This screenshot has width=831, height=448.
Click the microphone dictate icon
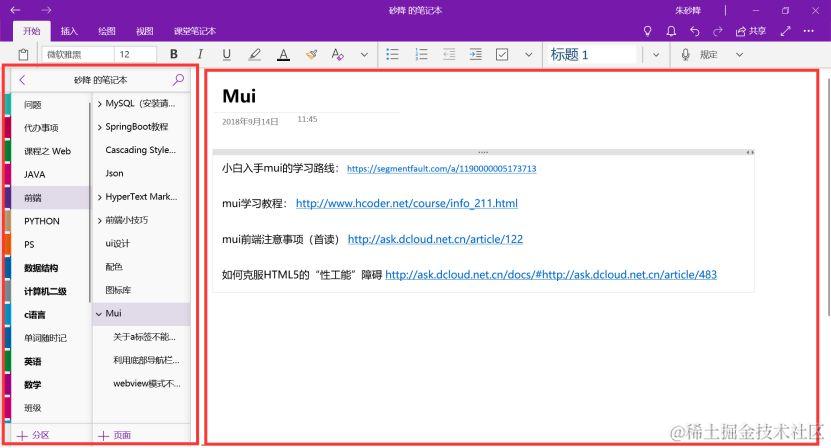[685, 55]
